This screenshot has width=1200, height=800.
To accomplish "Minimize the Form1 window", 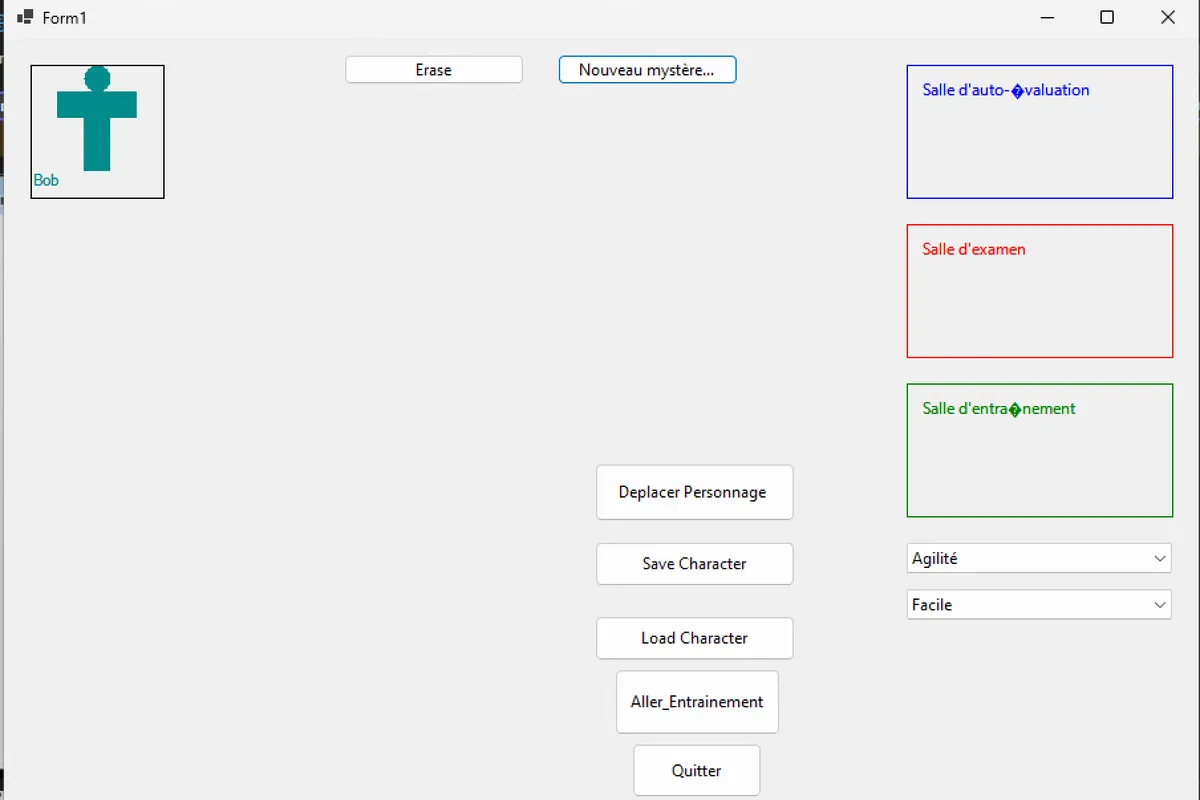I will tap(1048, 17).
